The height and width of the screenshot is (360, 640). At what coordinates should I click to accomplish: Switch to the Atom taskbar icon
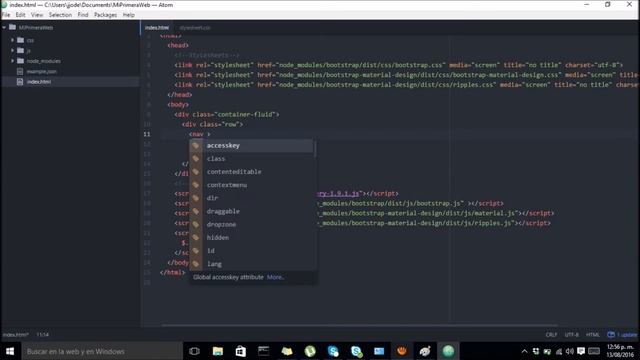tap(448, 351)
